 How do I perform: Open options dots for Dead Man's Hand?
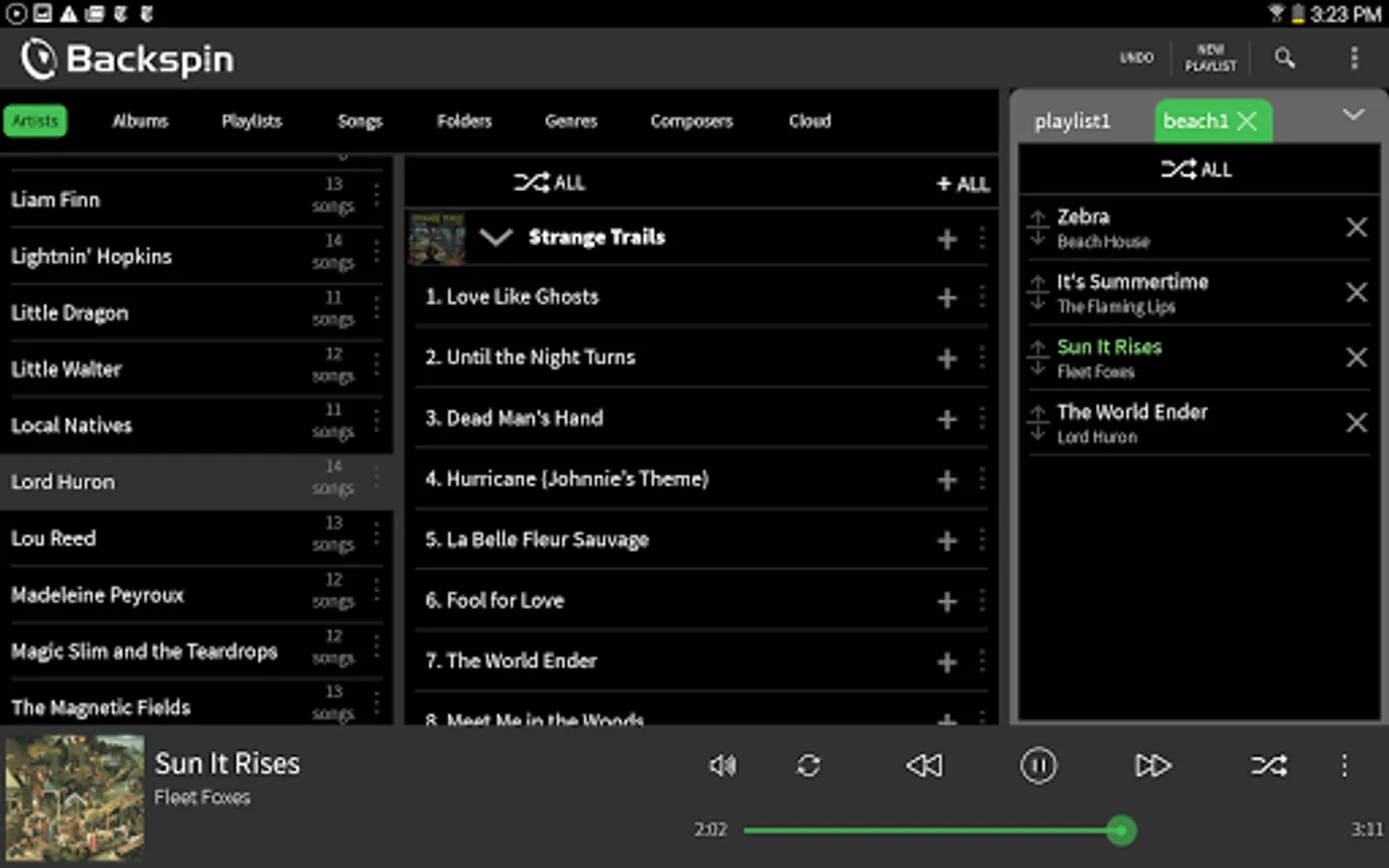pos(982,420)
